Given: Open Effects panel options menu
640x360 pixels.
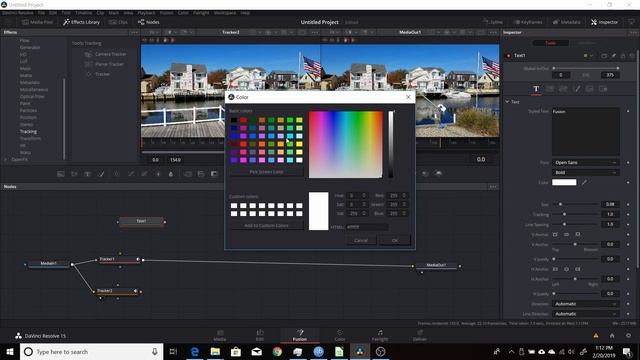Looking at the screenshot, I should pos(134,32).
